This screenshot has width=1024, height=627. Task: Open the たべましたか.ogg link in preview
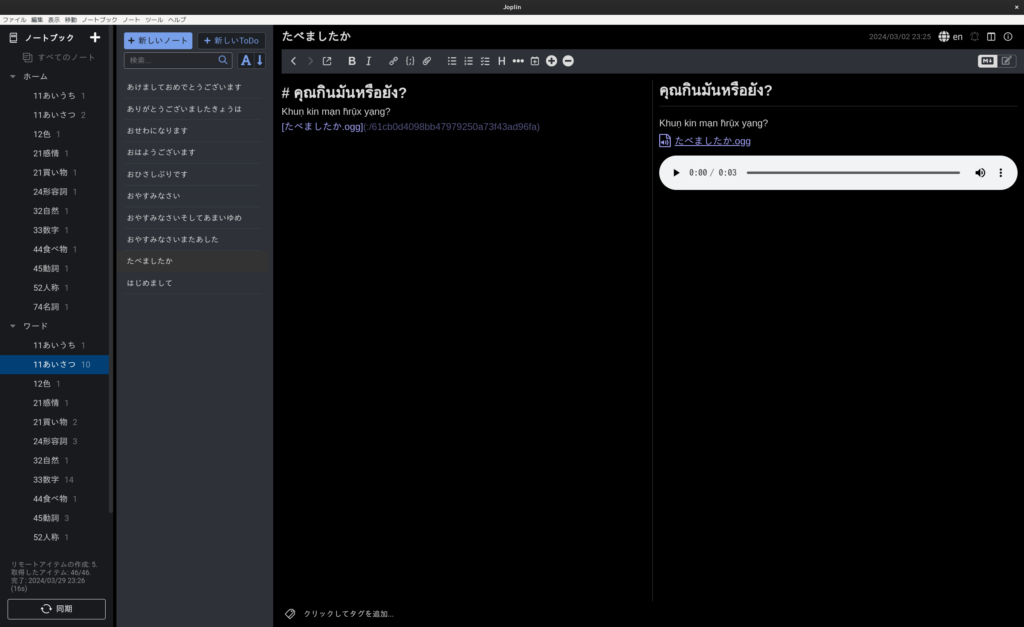click(x=712, y=140)
